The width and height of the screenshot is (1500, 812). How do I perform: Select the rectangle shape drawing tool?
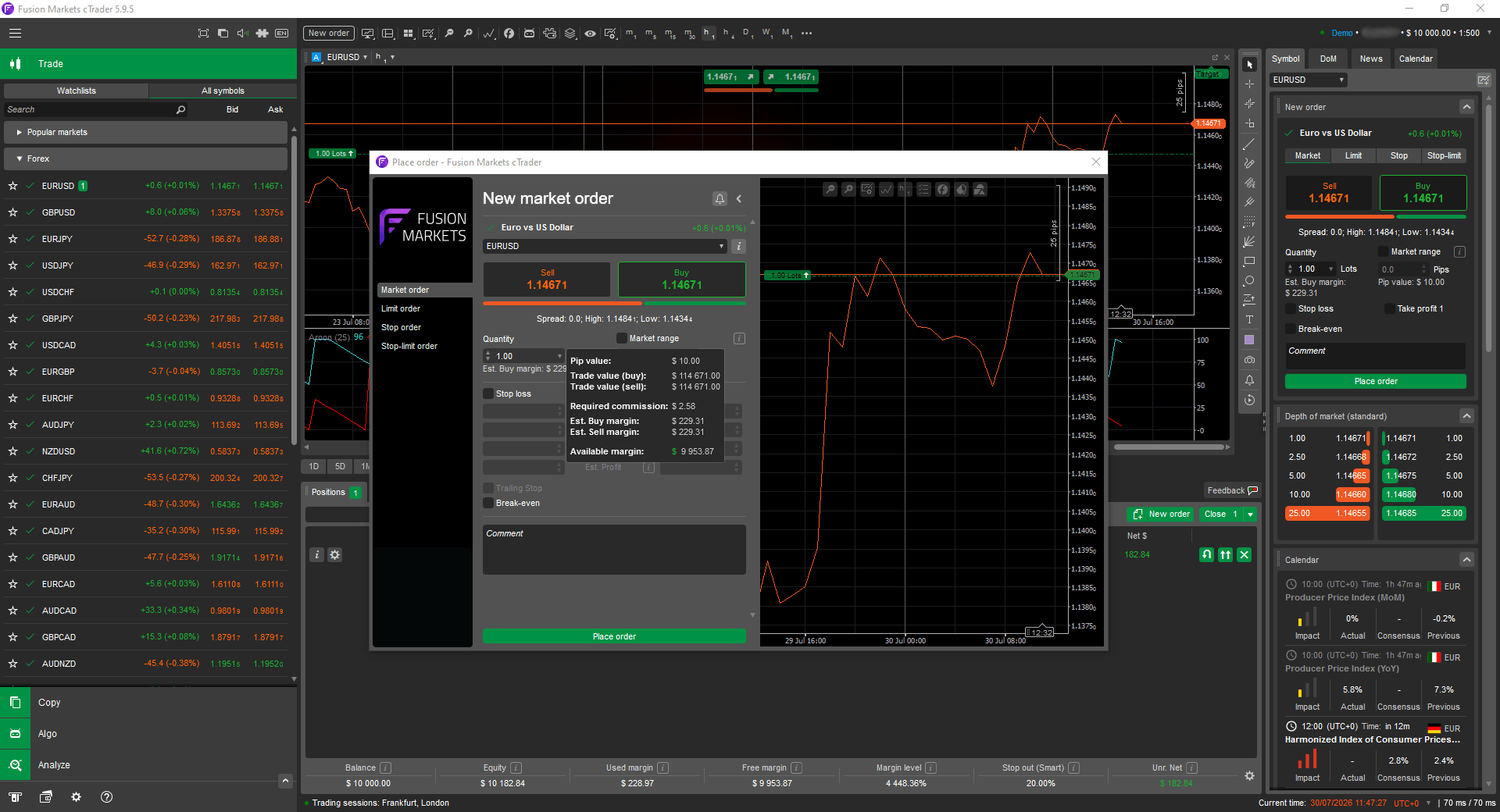pyautogui.click(x=1249, y=261)
